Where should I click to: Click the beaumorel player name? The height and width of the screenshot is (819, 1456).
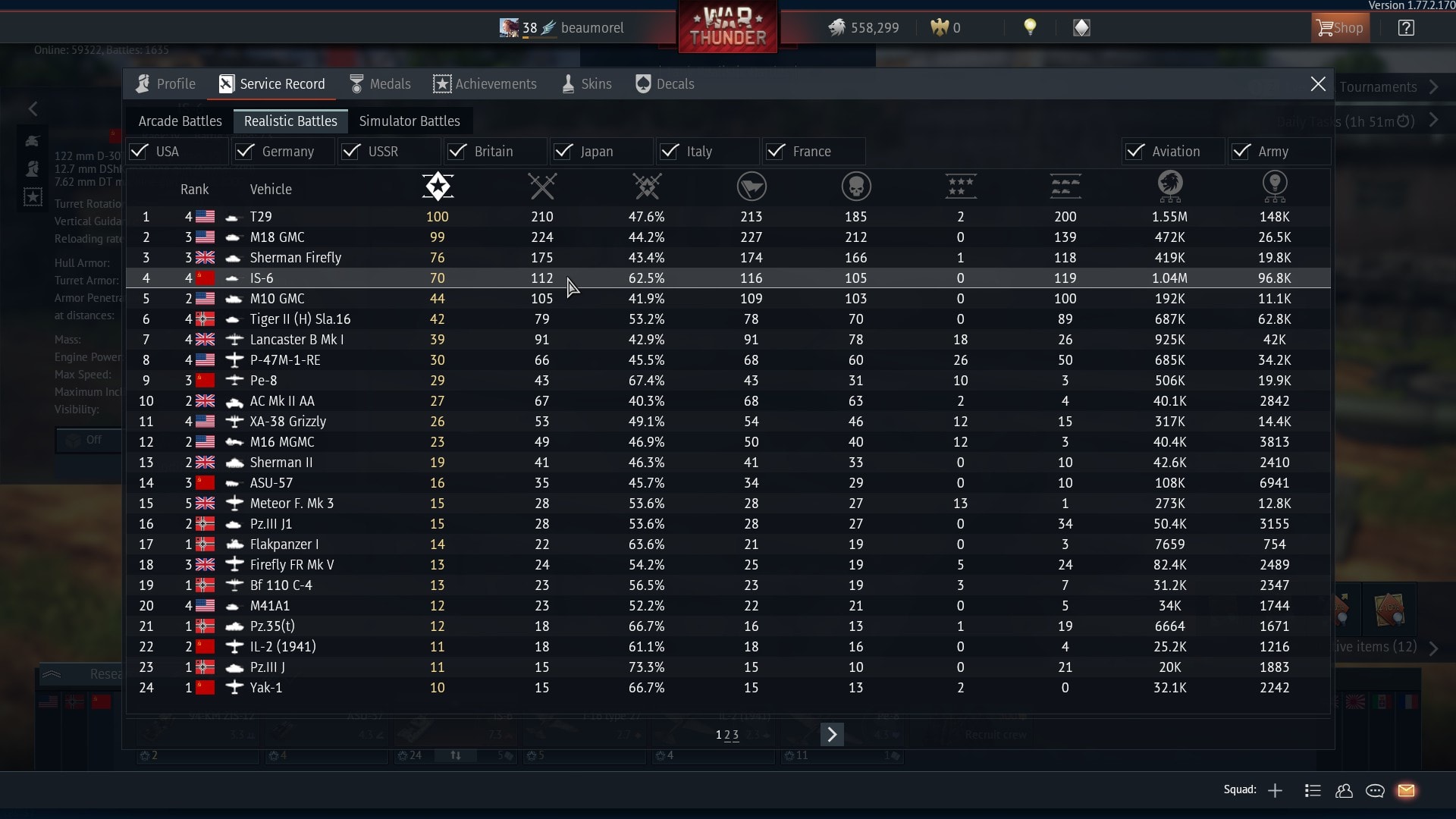tap(592, 28)
